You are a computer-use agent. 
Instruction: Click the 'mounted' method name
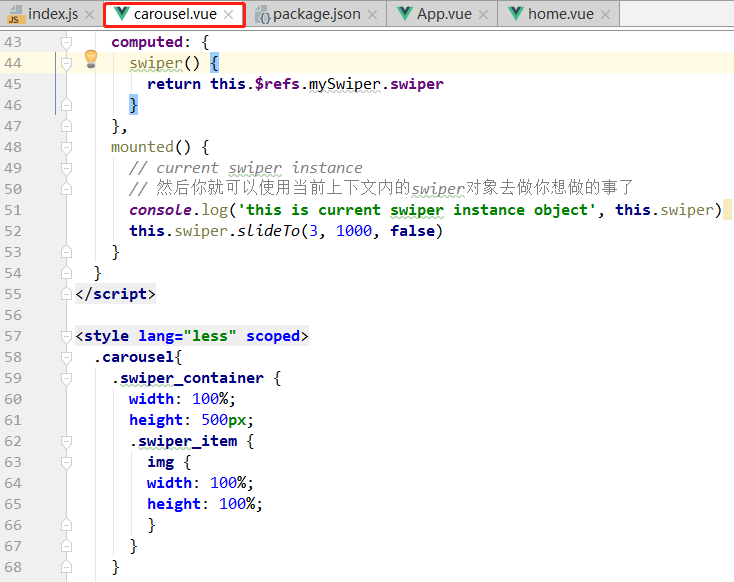(x=142, y=147)
